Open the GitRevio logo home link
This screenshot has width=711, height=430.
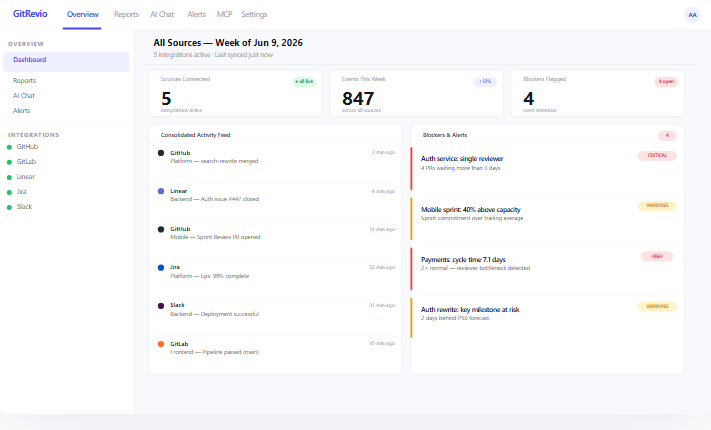click(30, 14)
